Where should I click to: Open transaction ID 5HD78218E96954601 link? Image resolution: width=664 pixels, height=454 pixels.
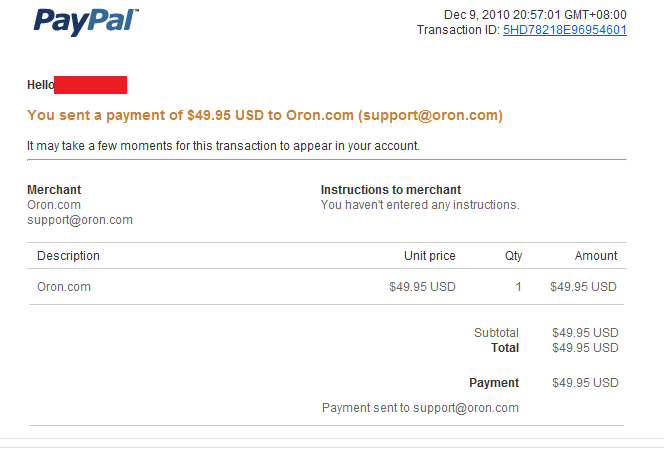564,30
